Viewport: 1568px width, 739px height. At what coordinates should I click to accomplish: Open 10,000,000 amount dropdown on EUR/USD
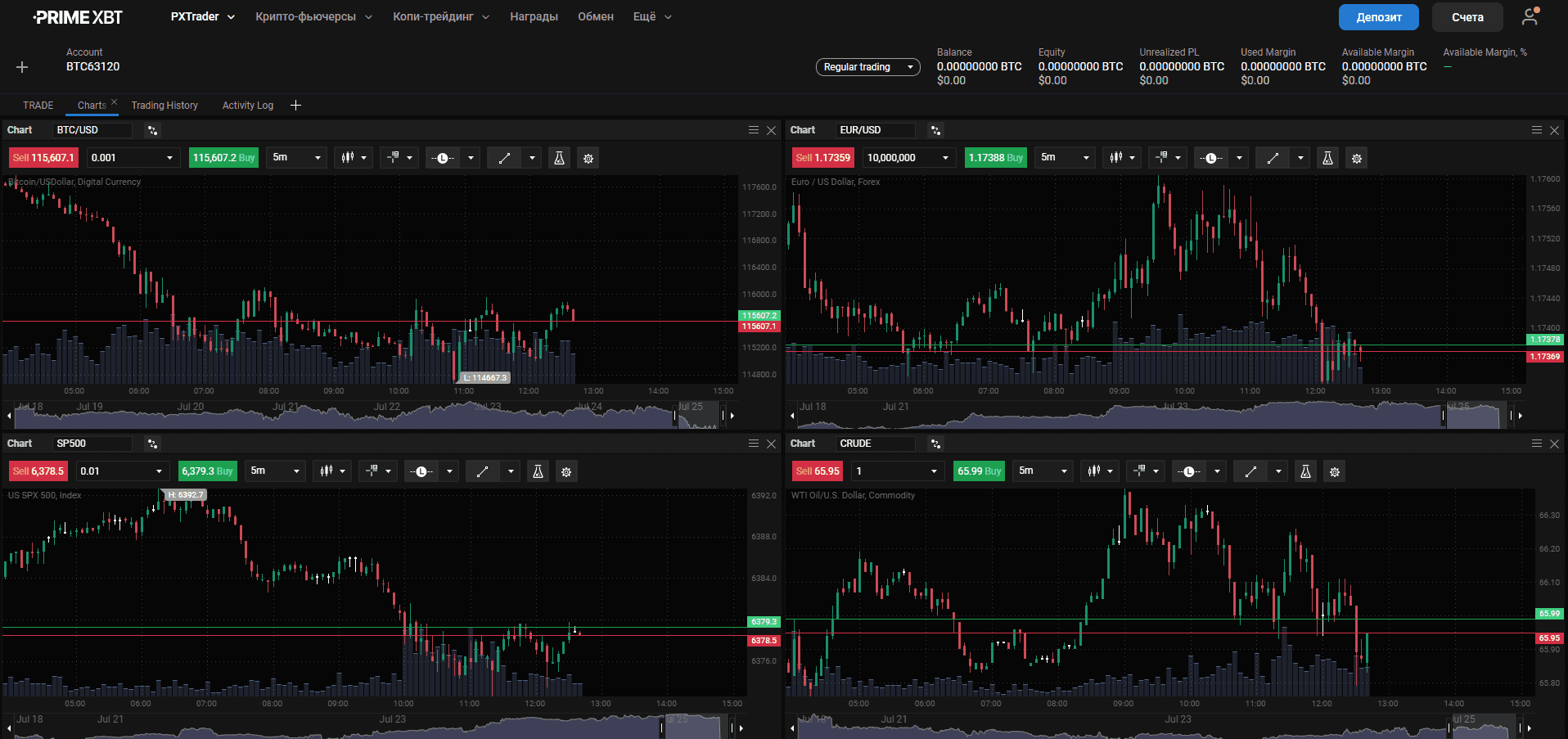pyautogui.click(x=909, y=158)
